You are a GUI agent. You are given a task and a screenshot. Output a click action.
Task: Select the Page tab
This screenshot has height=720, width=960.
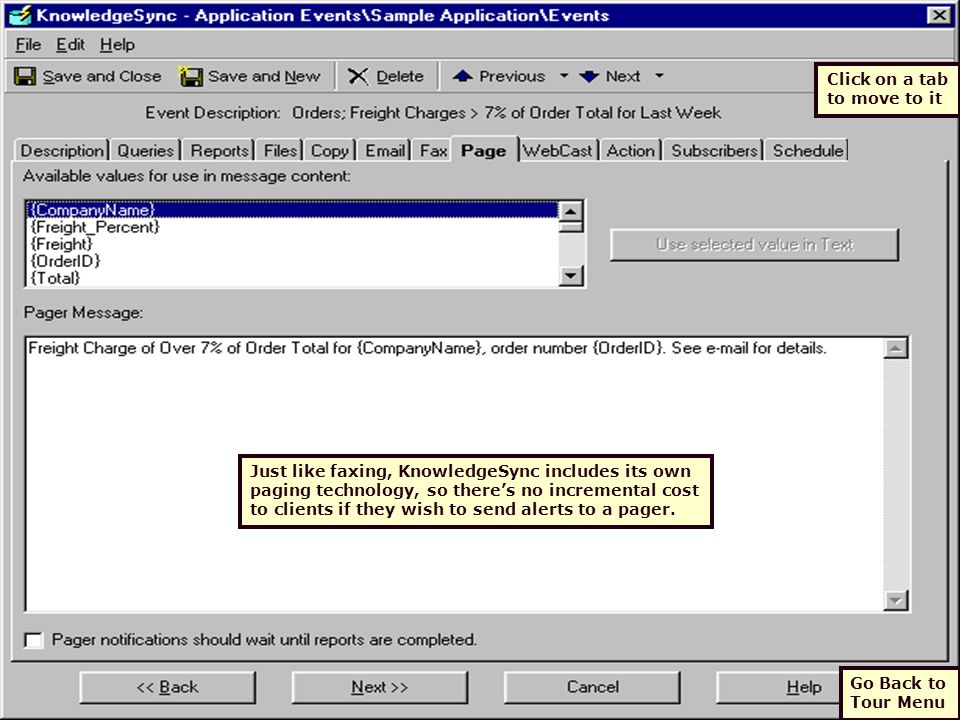pyautogui.click(x=484, y=150)
